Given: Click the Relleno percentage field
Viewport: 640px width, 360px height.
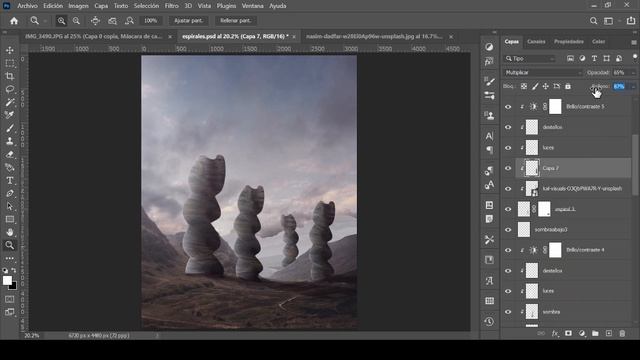Looking at the screenshot, I should 619,87.
